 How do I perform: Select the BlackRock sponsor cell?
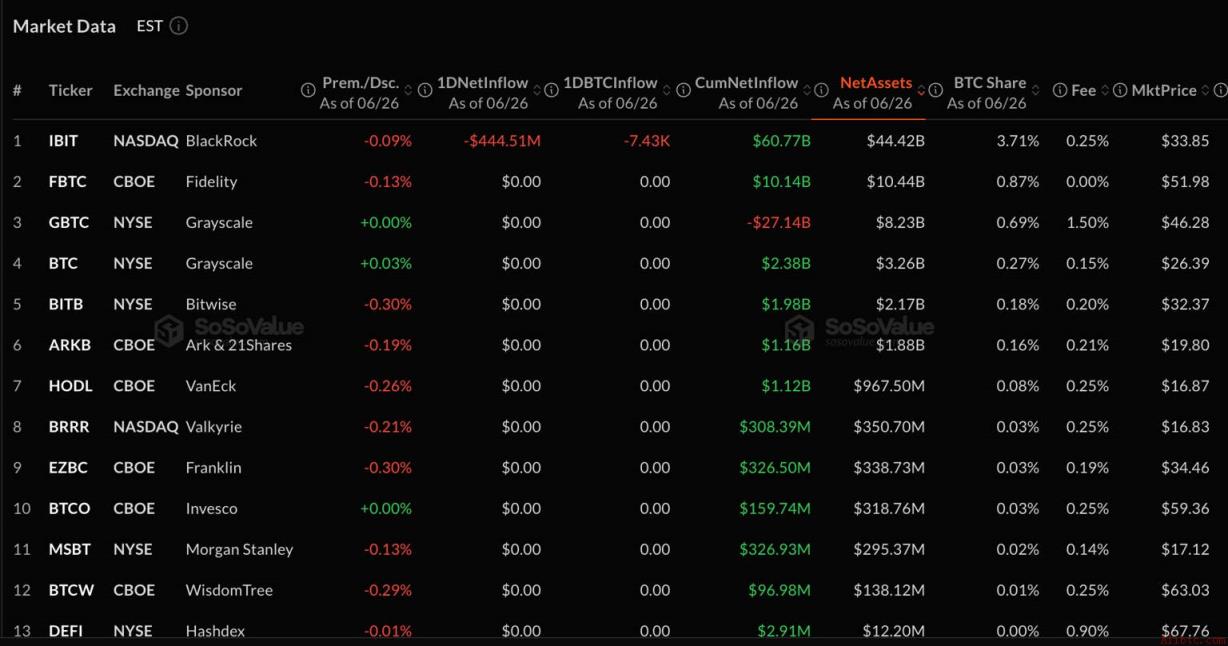(221, 141)
